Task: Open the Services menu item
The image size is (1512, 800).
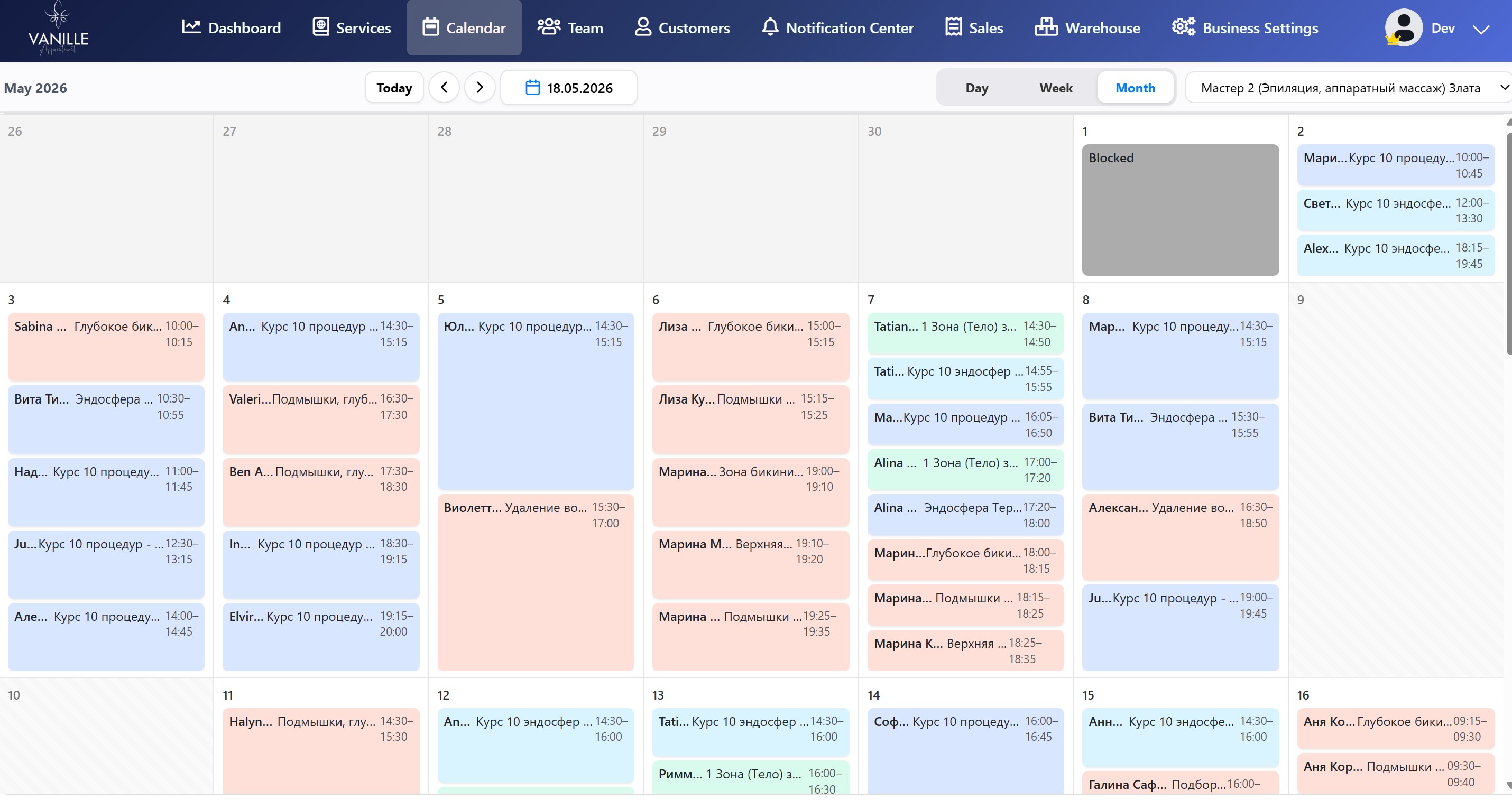Action: [x=352, y=27]
